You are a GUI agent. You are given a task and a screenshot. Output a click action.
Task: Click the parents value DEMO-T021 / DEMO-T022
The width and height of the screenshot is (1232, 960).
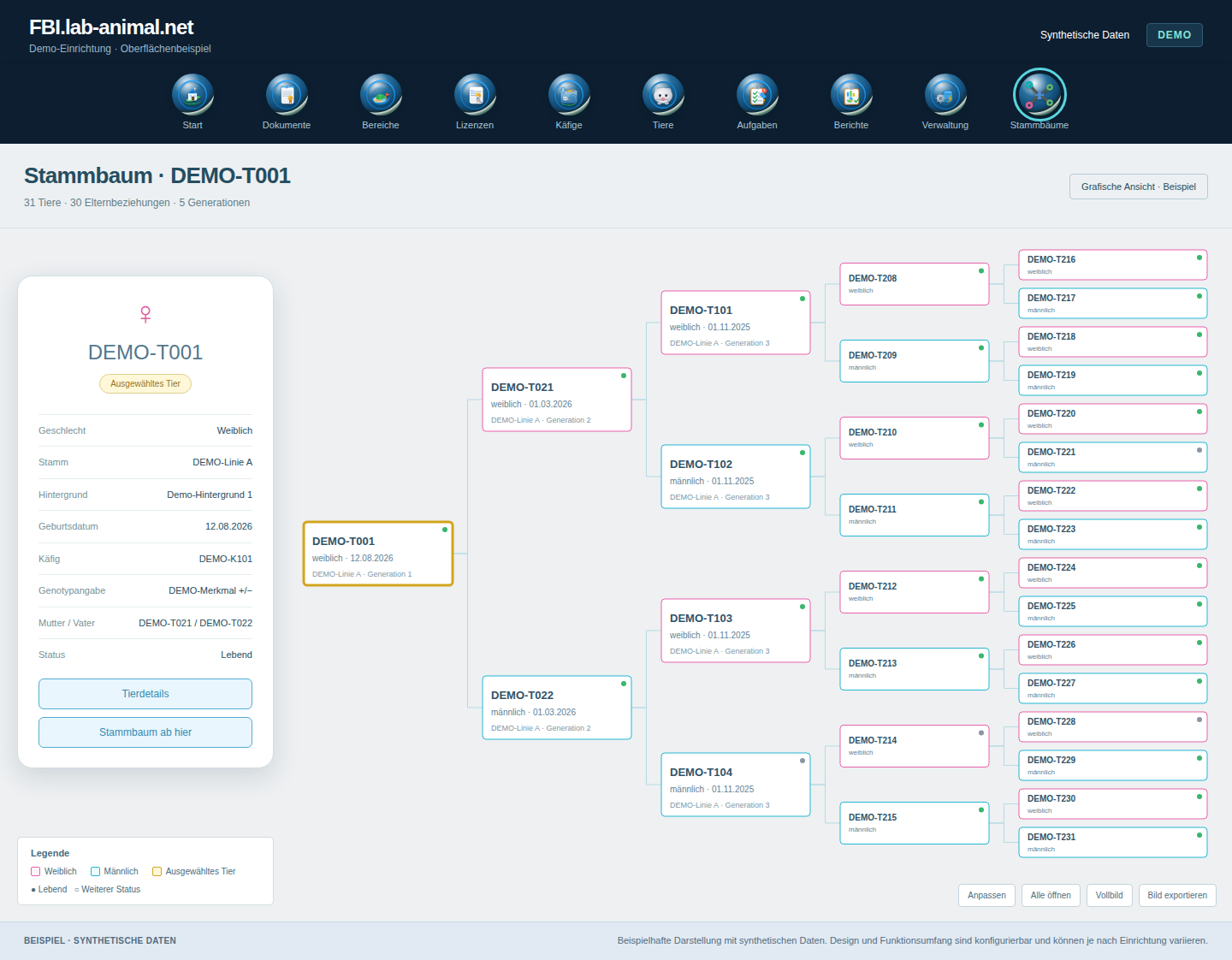[196, 623]
